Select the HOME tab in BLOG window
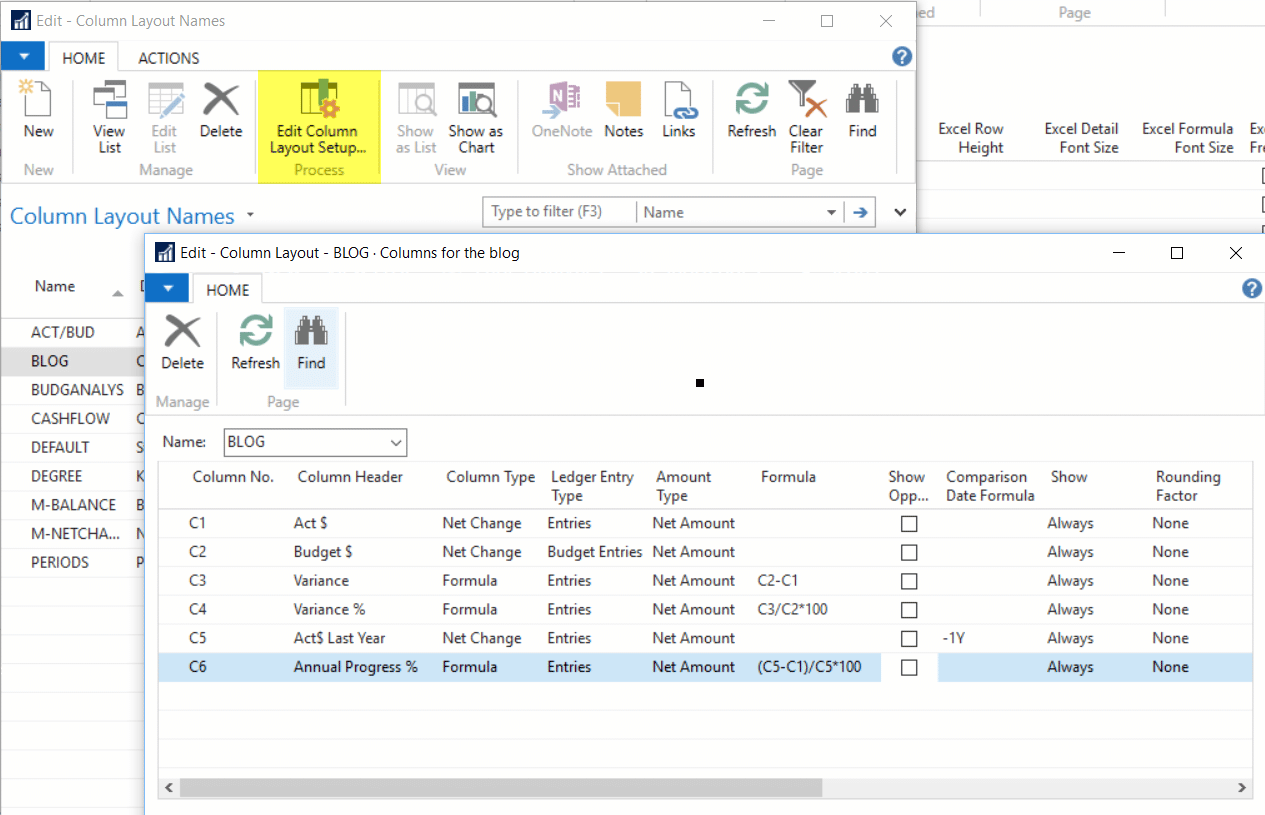Viewport: 1265px width, 815px height. 227,289
